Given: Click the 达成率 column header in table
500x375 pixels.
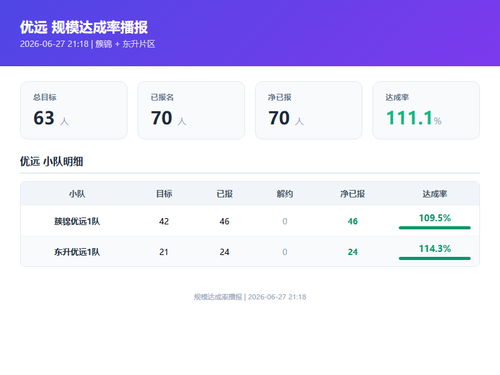Looking at the screenshot, I should point(435,194).
